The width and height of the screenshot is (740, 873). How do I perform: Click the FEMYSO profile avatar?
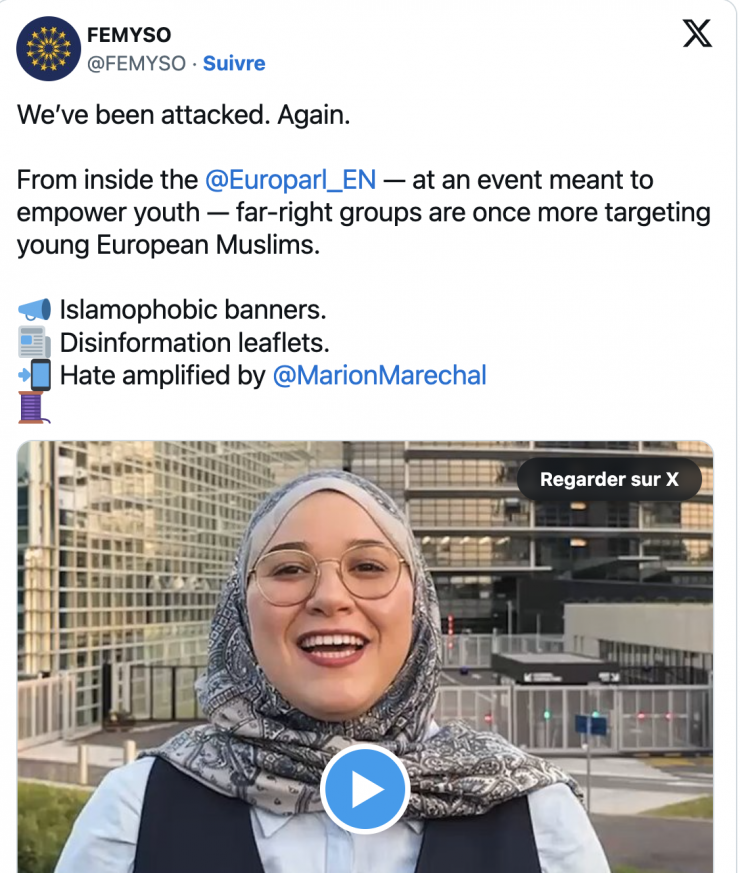pos(48,49)
